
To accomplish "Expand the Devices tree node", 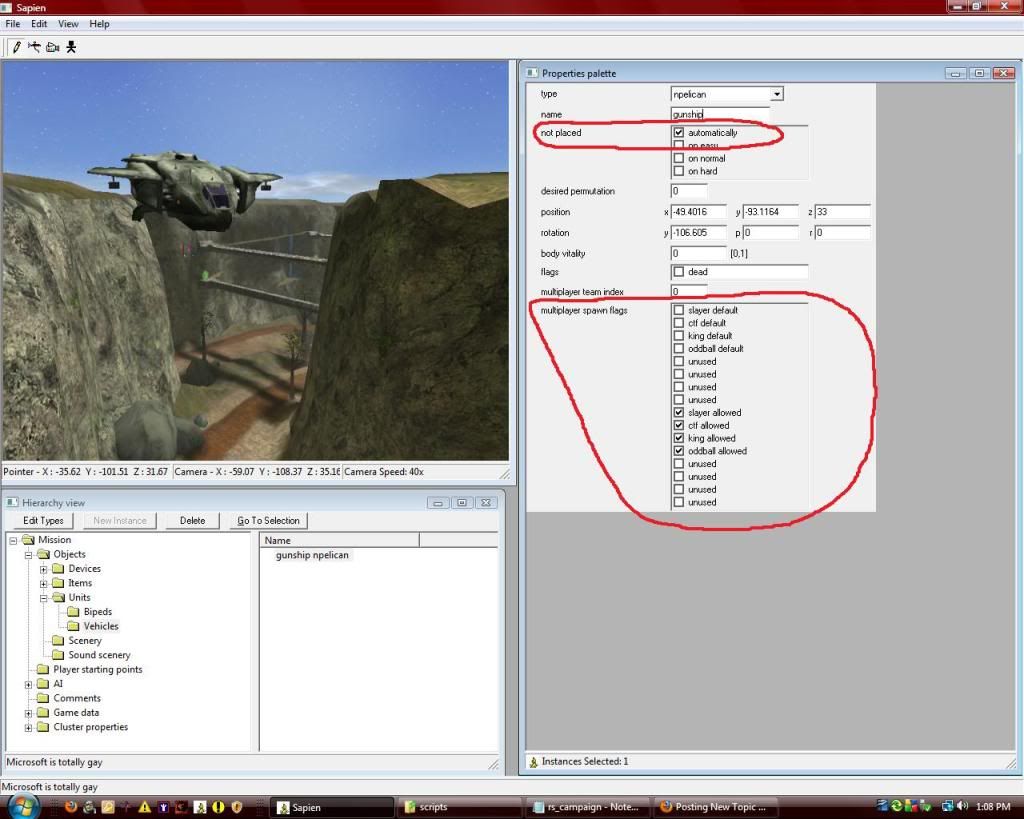I will 43,569.
